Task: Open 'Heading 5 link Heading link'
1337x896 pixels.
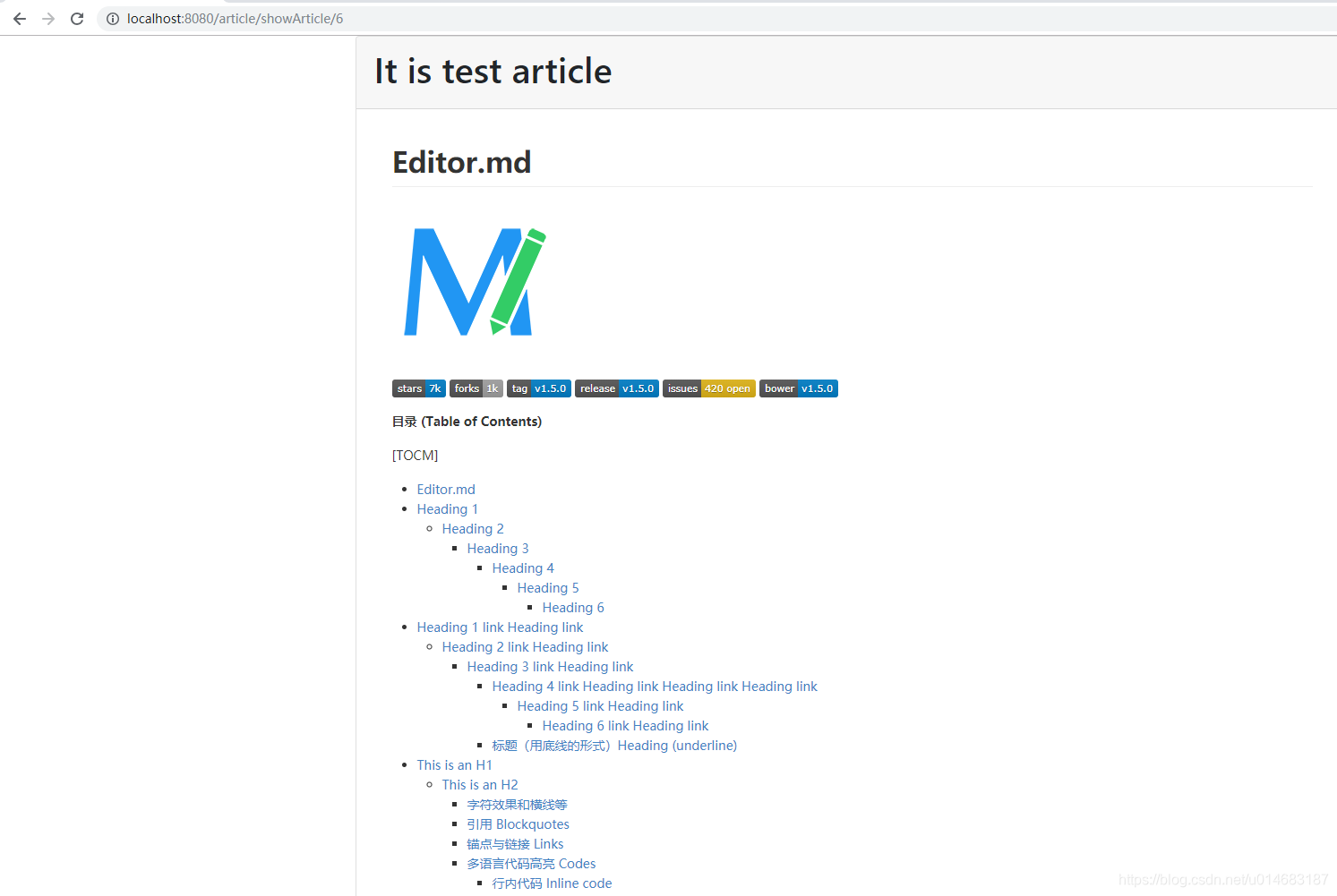Action: tap(600, 706)
